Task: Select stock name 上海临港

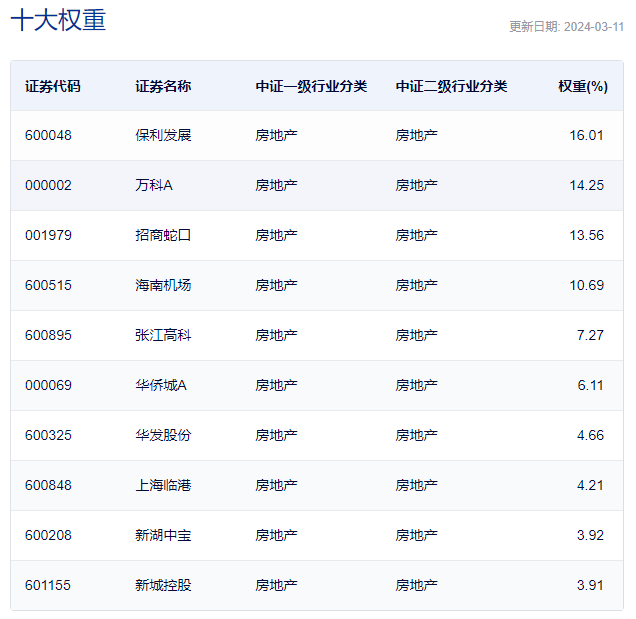Action: coord(163,486)
